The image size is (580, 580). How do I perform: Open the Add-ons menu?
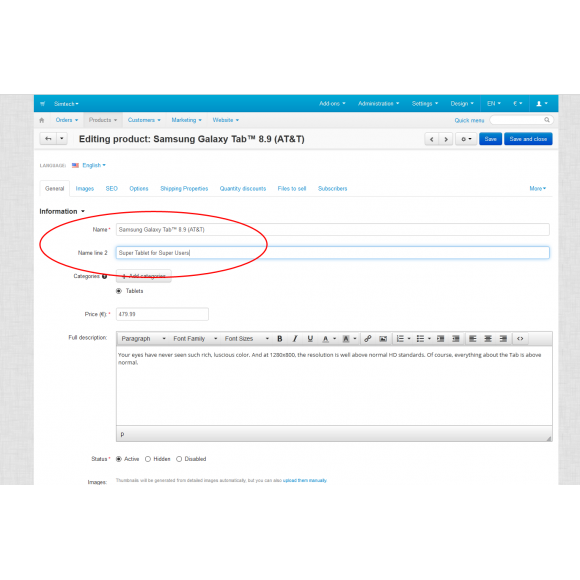click(x=332, y=104)
